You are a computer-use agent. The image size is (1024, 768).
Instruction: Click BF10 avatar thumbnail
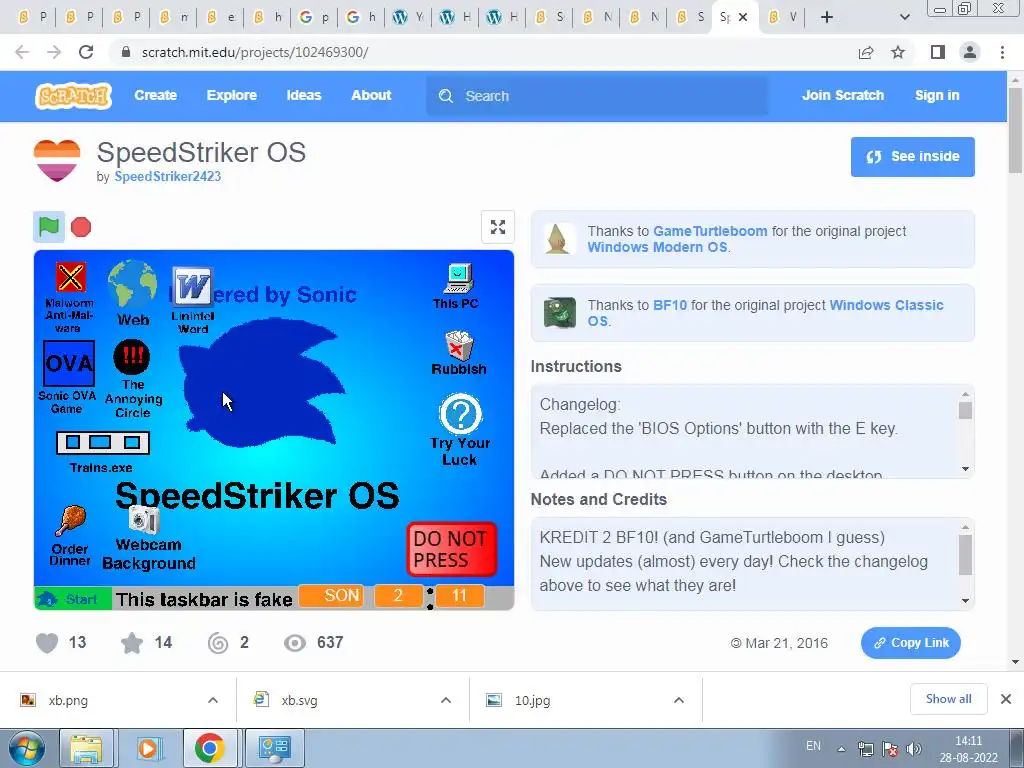coord(560,313)
